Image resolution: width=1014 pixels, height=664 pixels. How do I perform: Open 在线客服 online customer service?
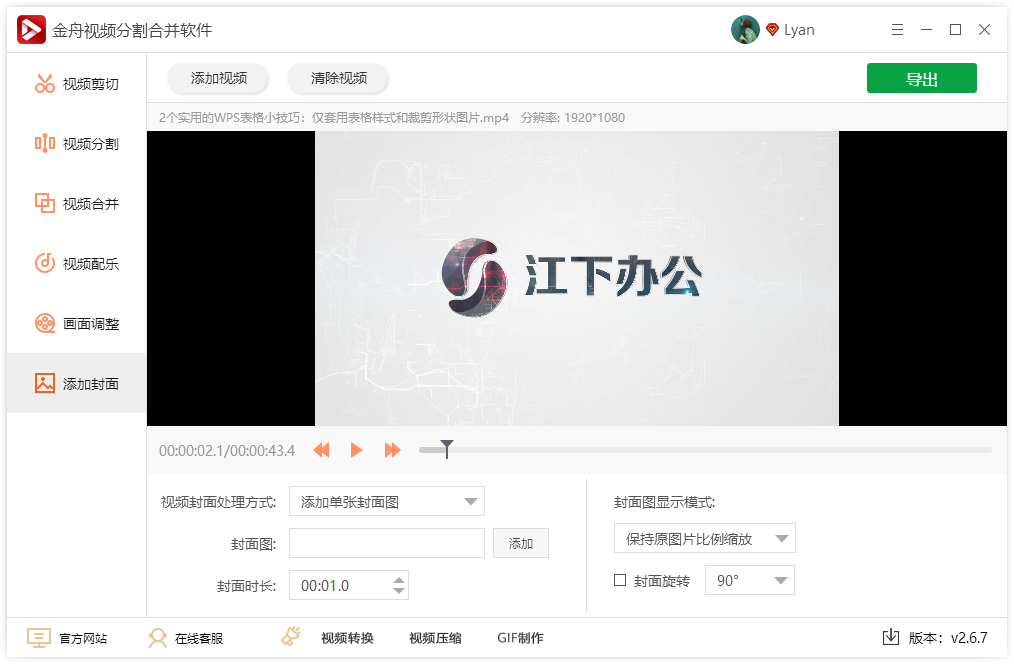click(186, 638)
